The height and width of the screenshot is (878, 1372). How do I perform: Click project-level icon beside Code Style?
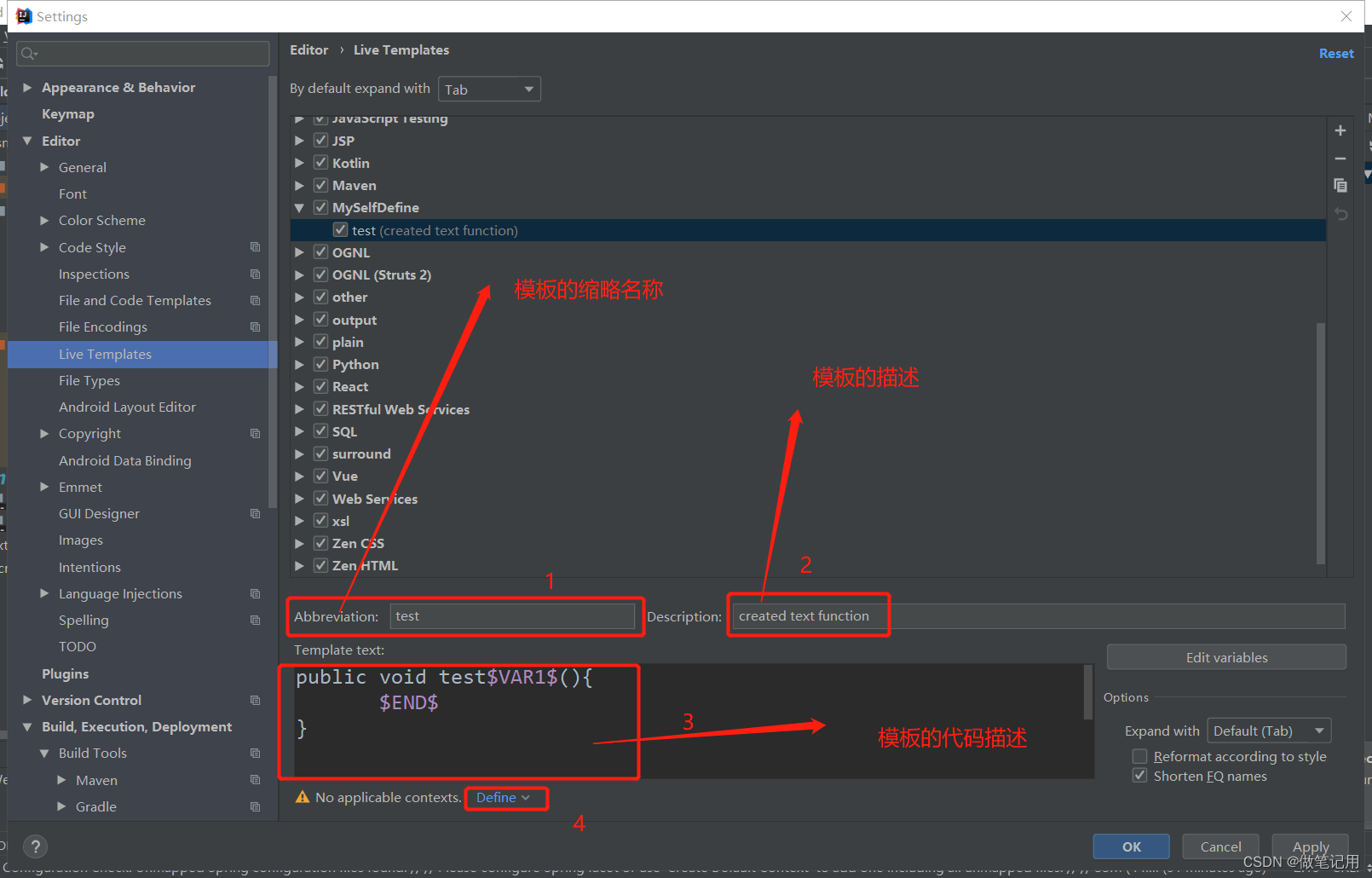pos(255,247)
